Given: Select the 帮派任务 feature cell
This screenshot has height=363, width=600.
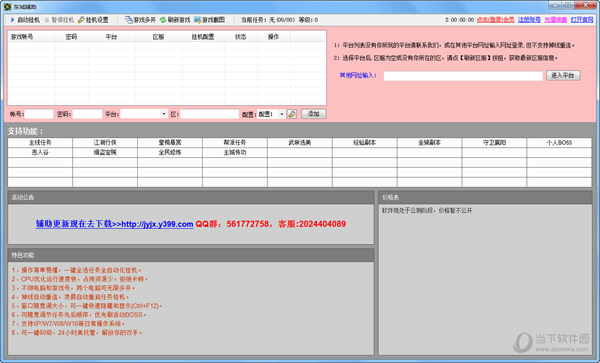Looking at the screenshot, I should pyautogui.click(x=235, y=142).
